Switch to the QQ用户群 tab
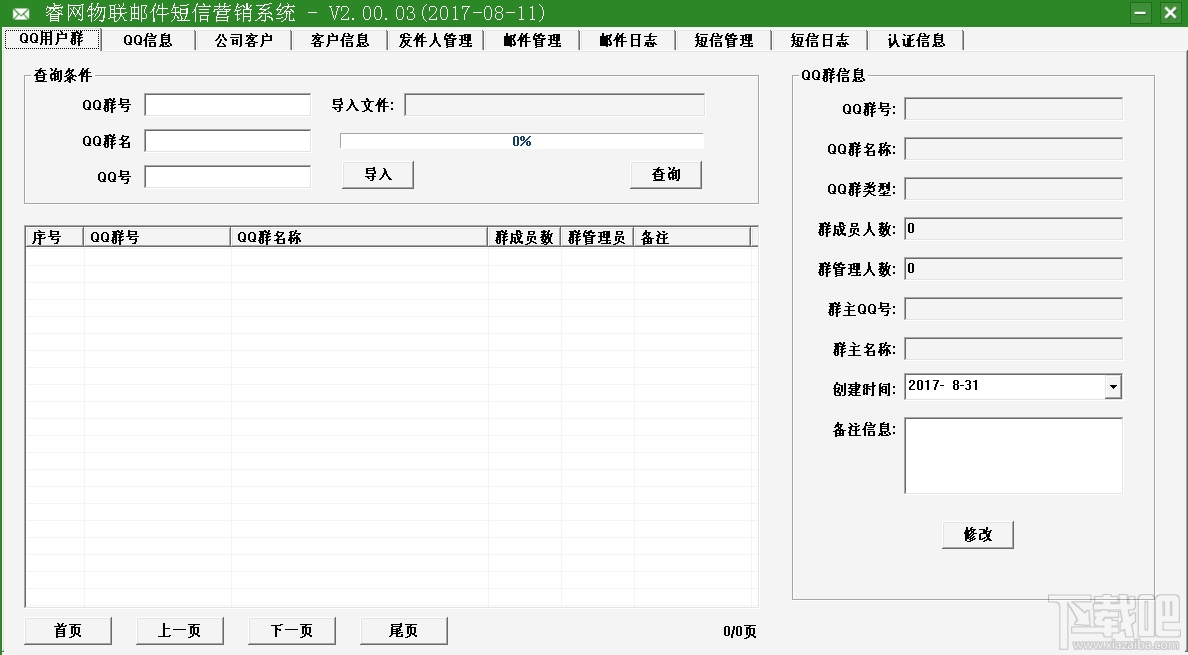The image size is (1188, 655). point(52,39)
